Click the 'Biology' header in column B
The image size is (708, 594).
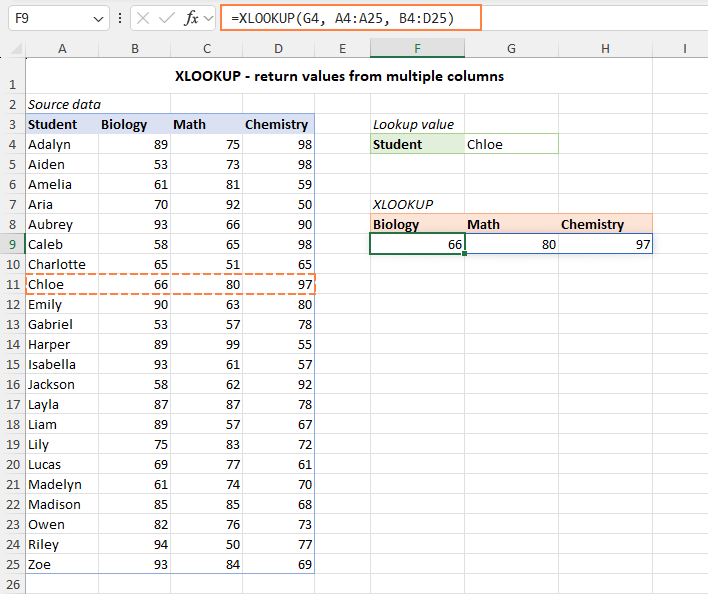click(x=135, y=124)
